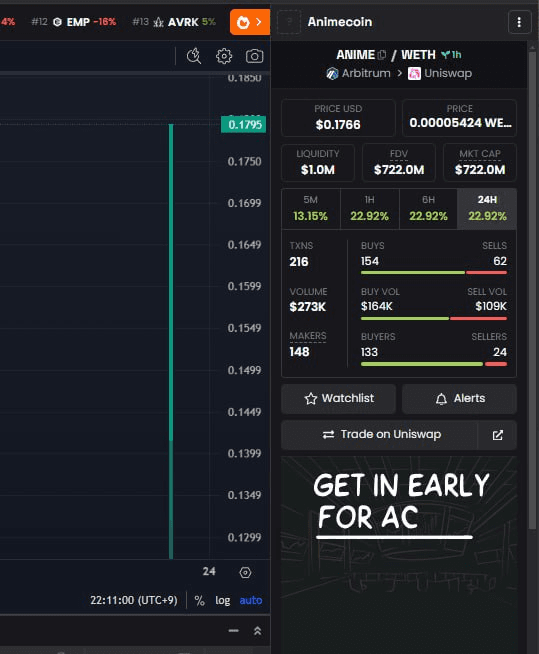Click the VOLUME value $273K
The height and width of the screenshot is (654, 539).
click(307, 307)
